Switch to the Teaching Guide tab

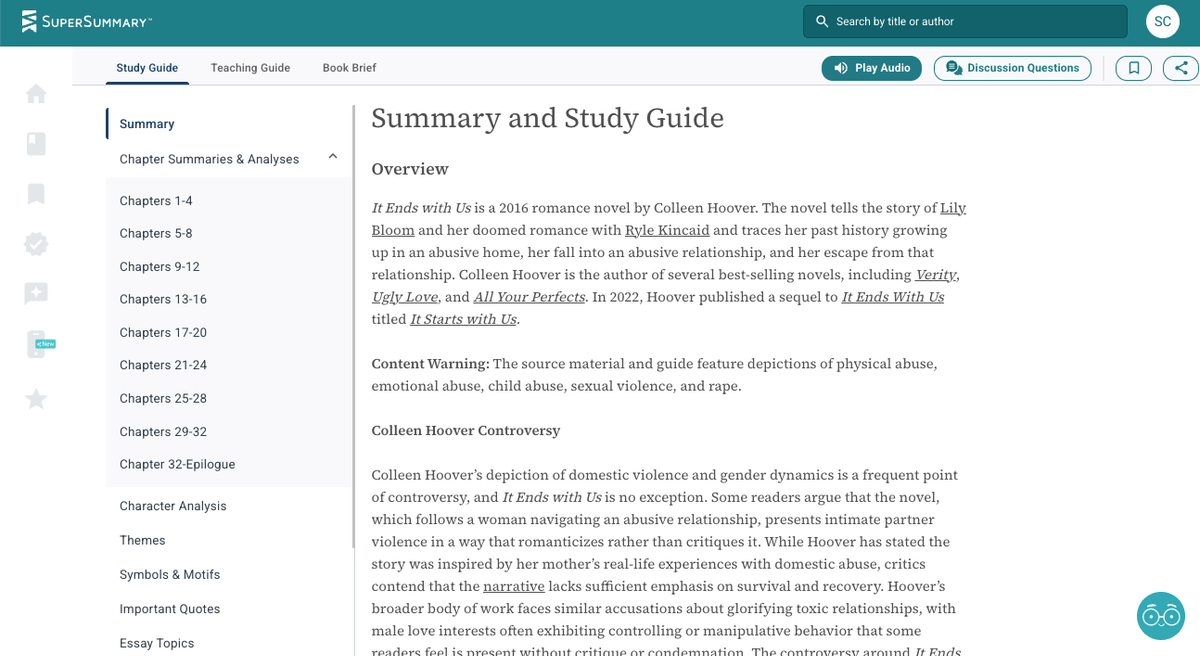249,68
